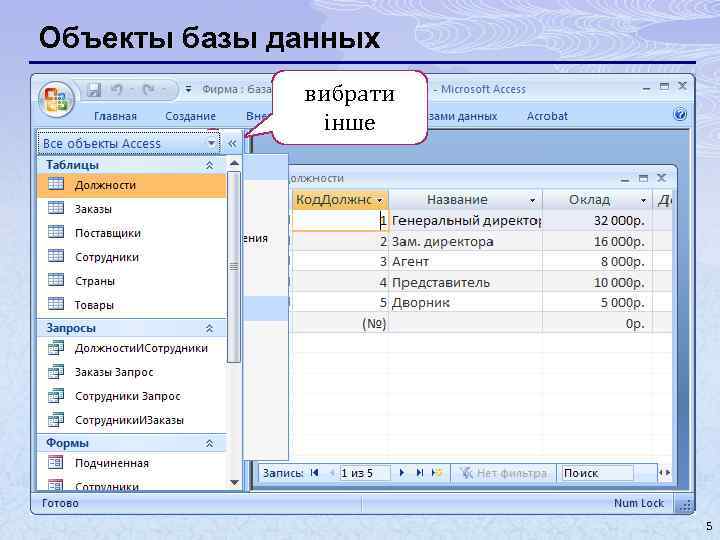Close the Должности table window
The width and height of the screenshot is (720, 540).
point(661,178)
